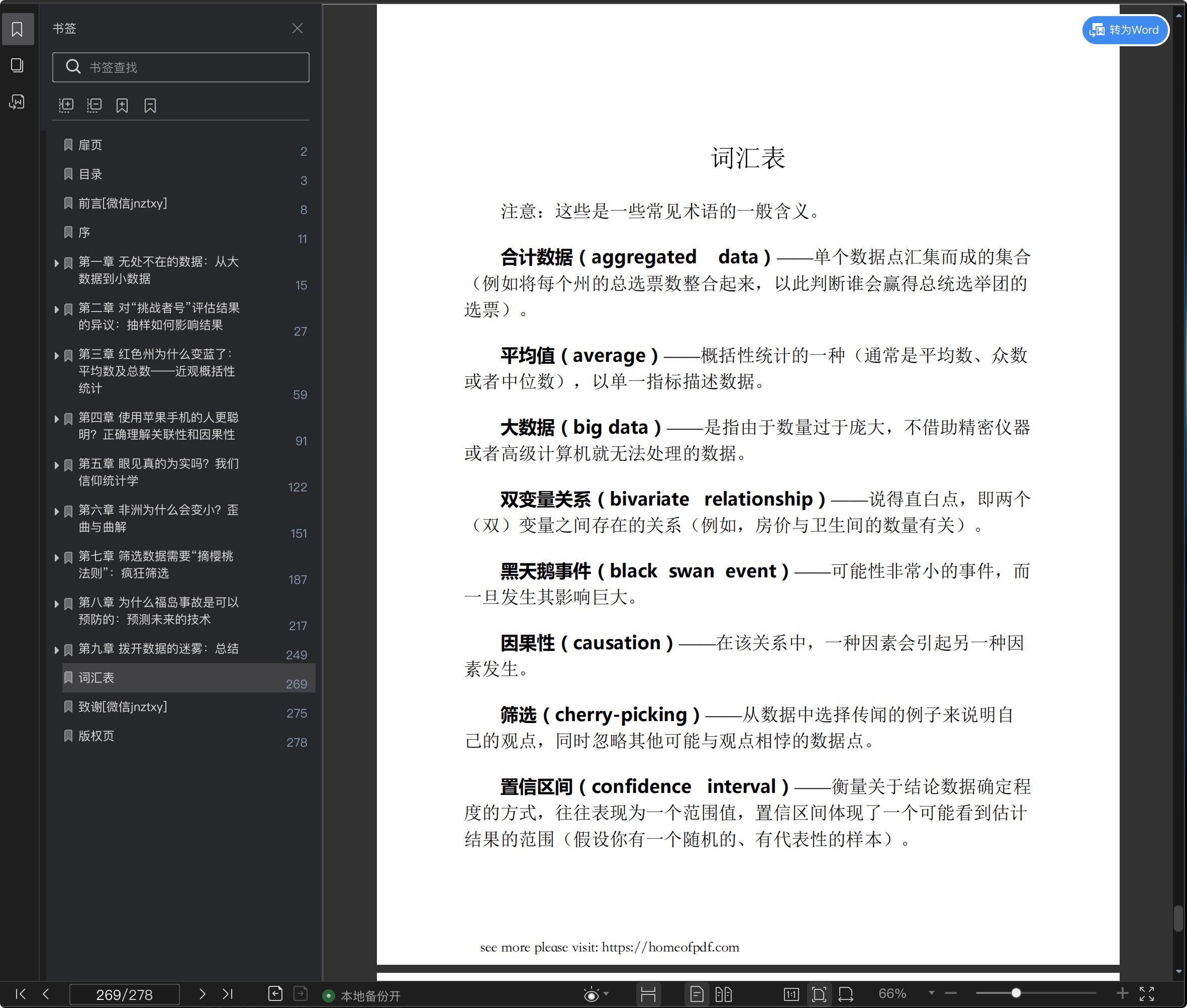Screen dimensions: 1187x1008
Task: Switch to two-page view
Action: 724,994
